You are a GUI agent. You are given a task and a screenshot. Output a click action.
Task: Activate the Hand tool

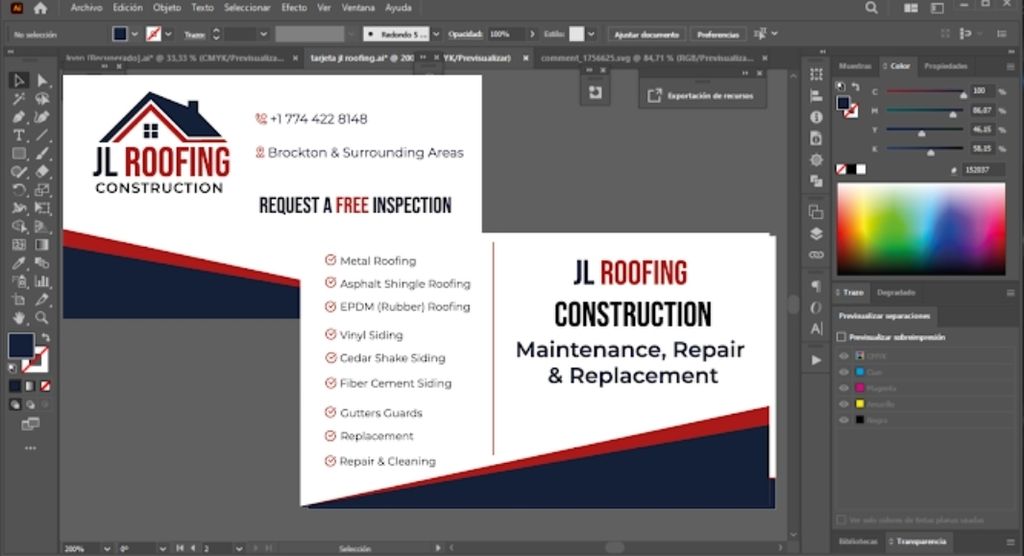[x=18, y=318]
